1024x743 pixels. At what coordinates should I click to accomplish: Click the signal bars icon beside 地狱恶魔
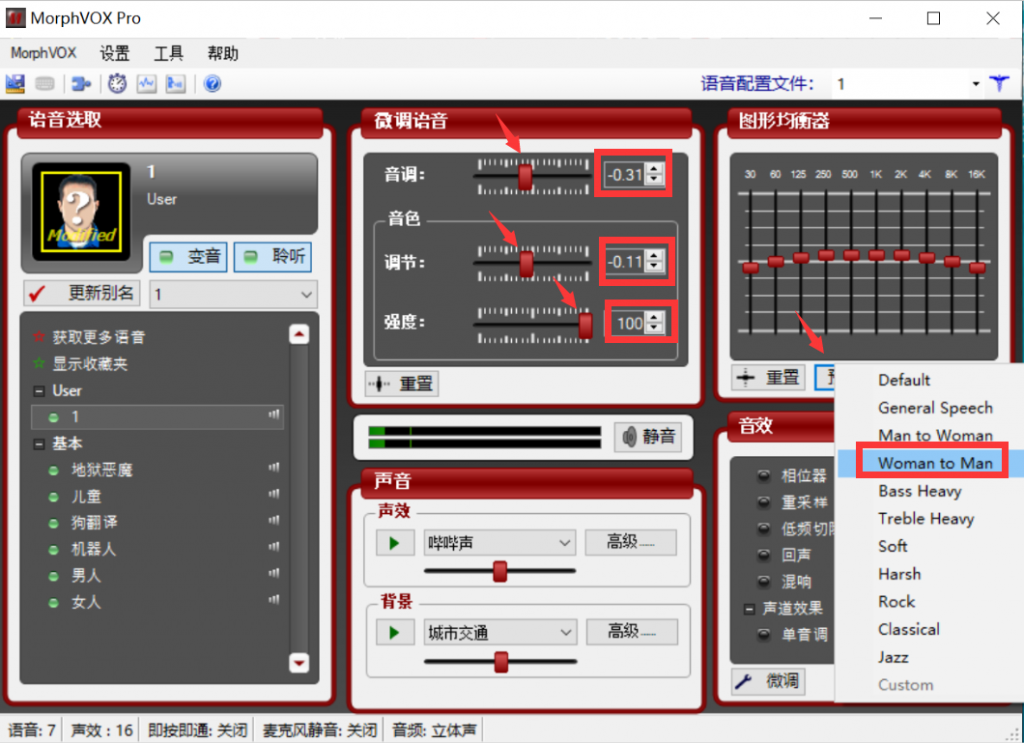pyautogui.click(x=274, y=467)
